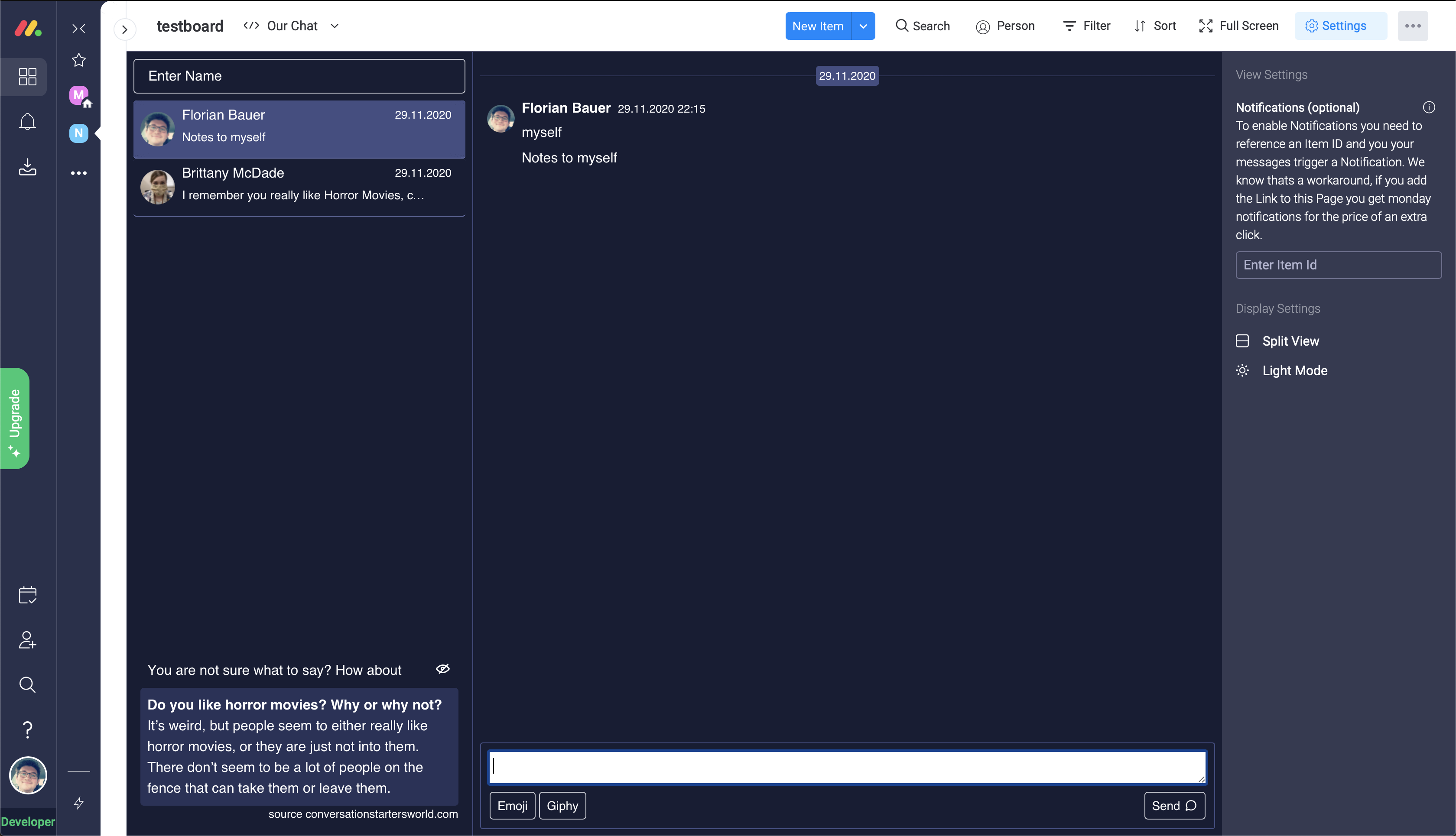The image size is (1456, 836).
Task: Click the inbox download tray icon
Action: 27,167
